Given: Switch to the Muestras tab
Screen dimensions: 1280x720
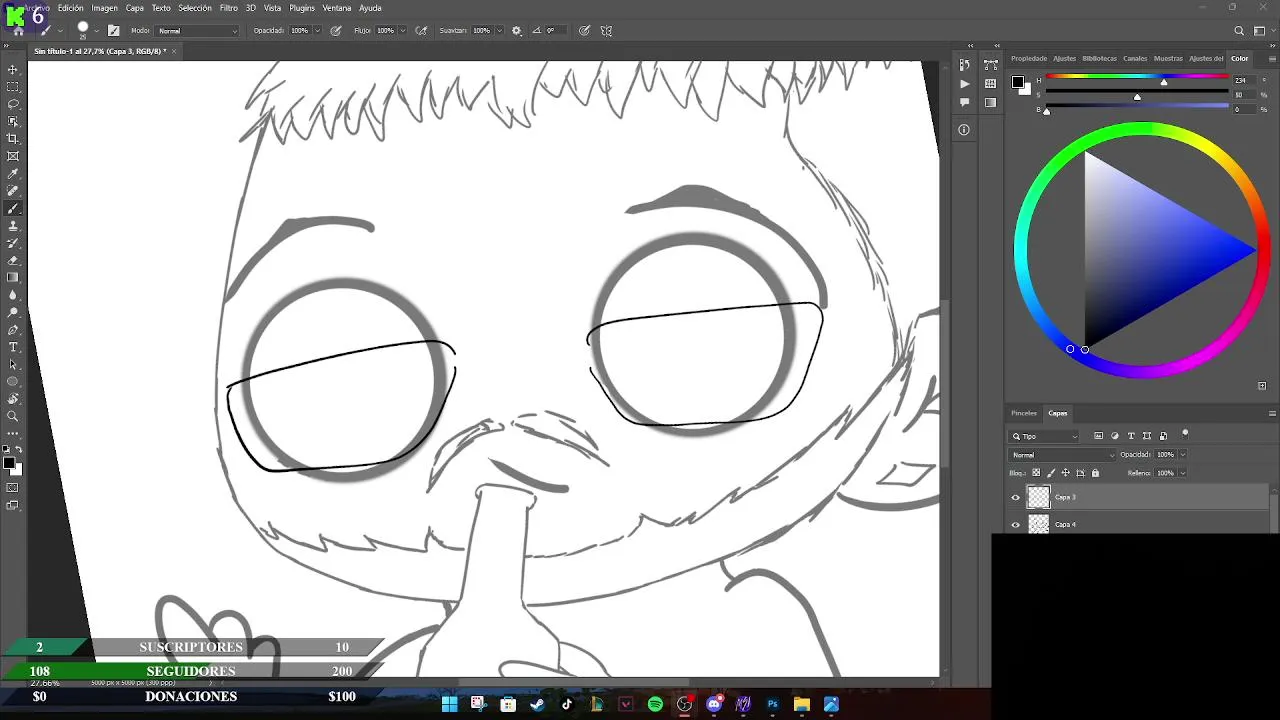Looking at the screenshot, I should pos(1168,58).
